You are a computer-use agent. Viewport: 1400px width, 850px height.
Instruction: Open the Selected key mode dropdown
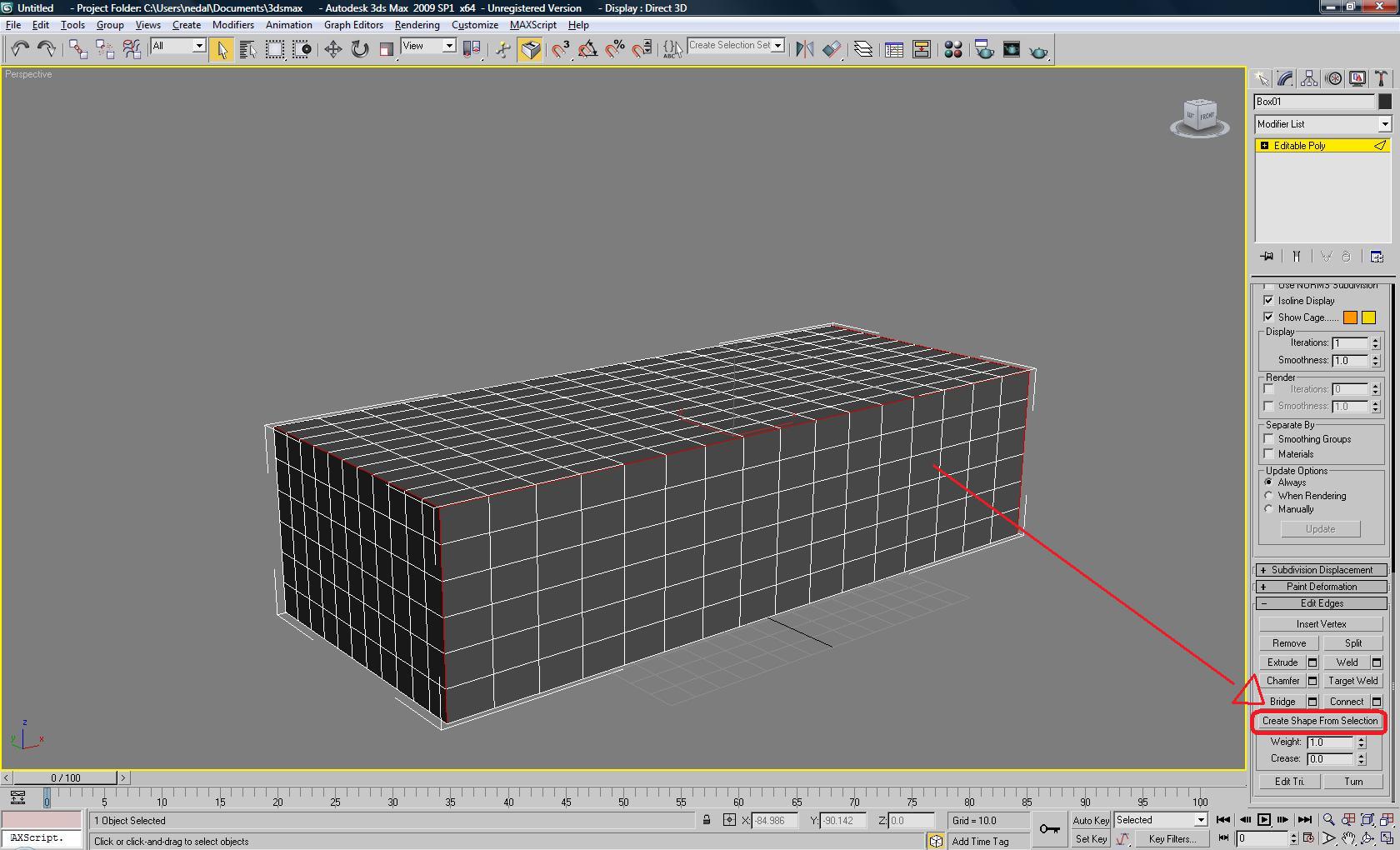tap(1161, 820)
